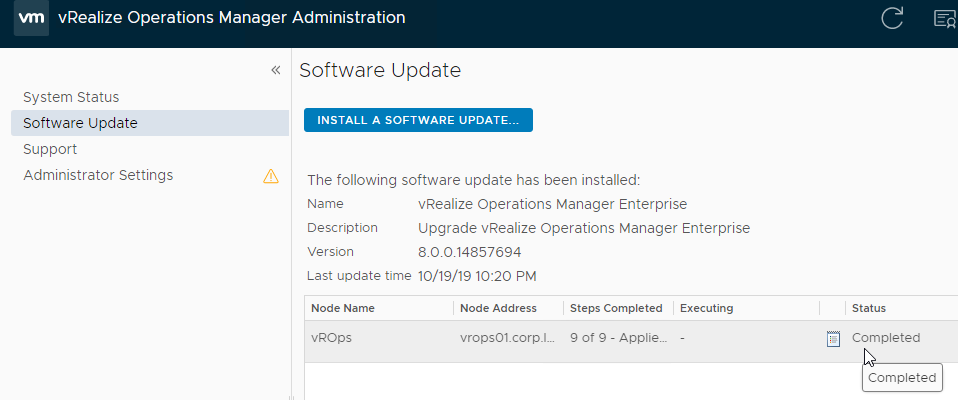Click the vrops01.corp node address cell
This screenshot has width=958, height=400.
point(507,338)
